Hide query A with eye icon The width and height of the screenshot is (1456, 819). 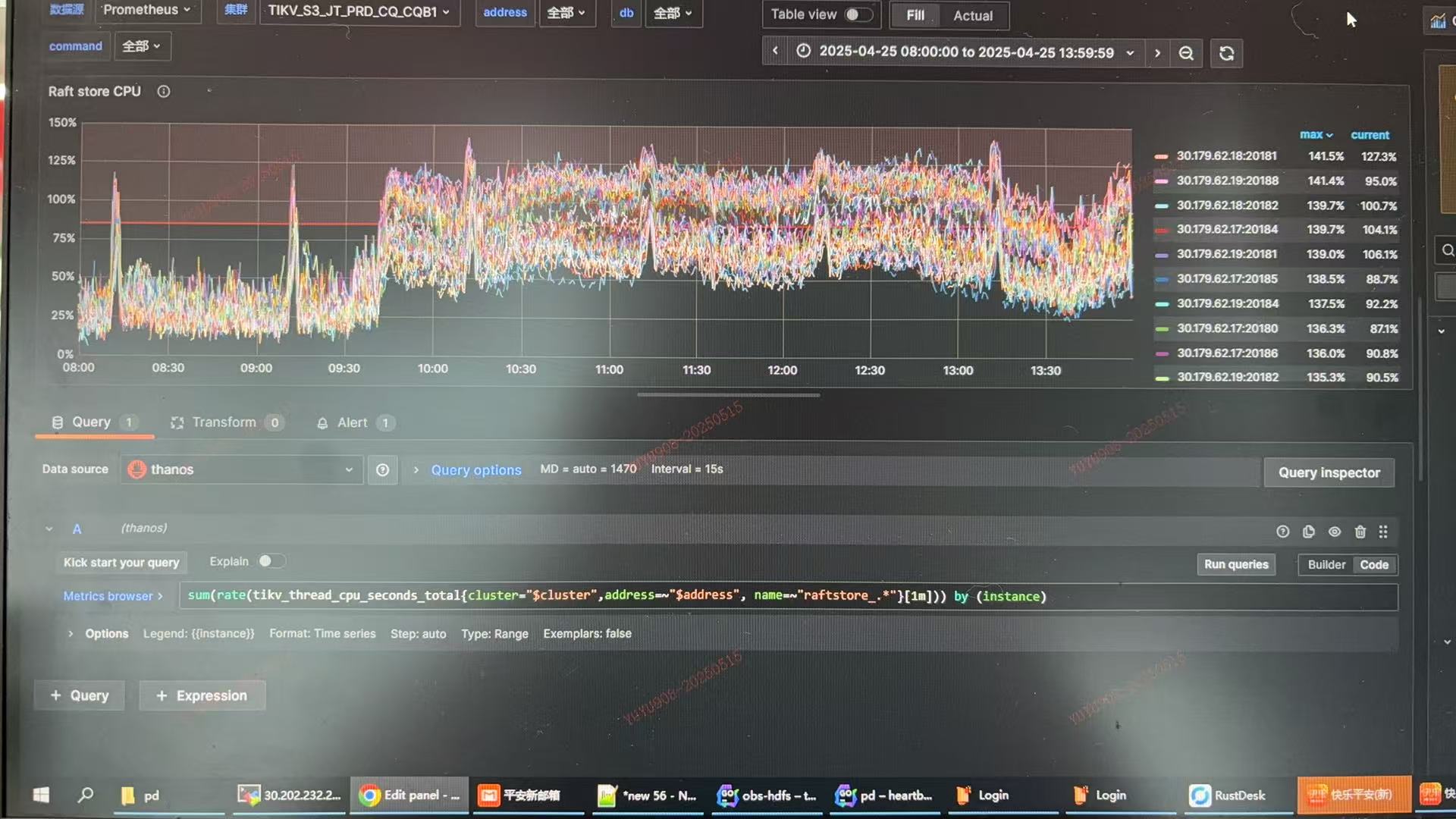[1334, 532]
